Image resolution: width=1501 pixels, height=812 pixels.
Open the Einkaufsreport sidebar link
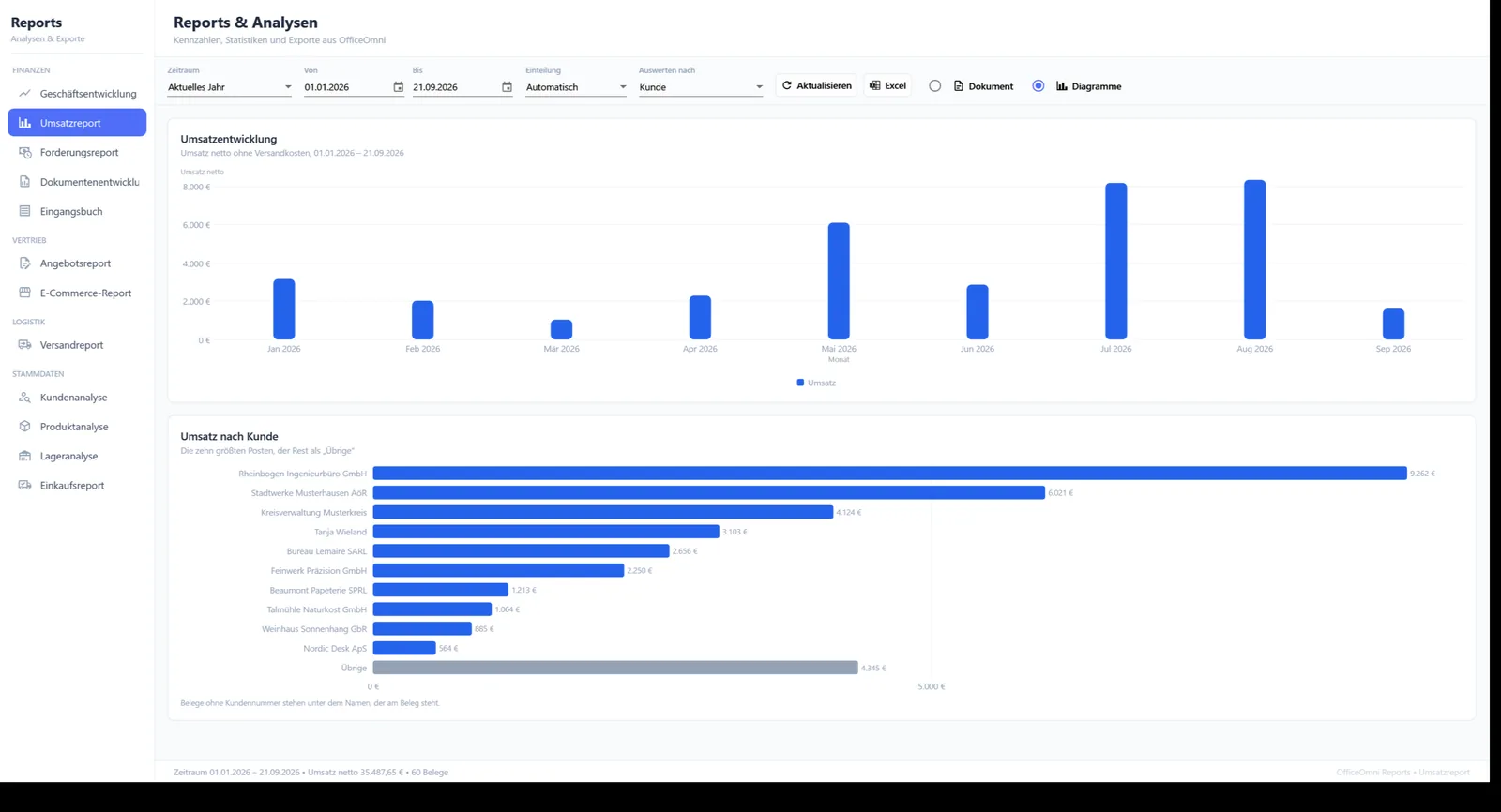point(77,486)
